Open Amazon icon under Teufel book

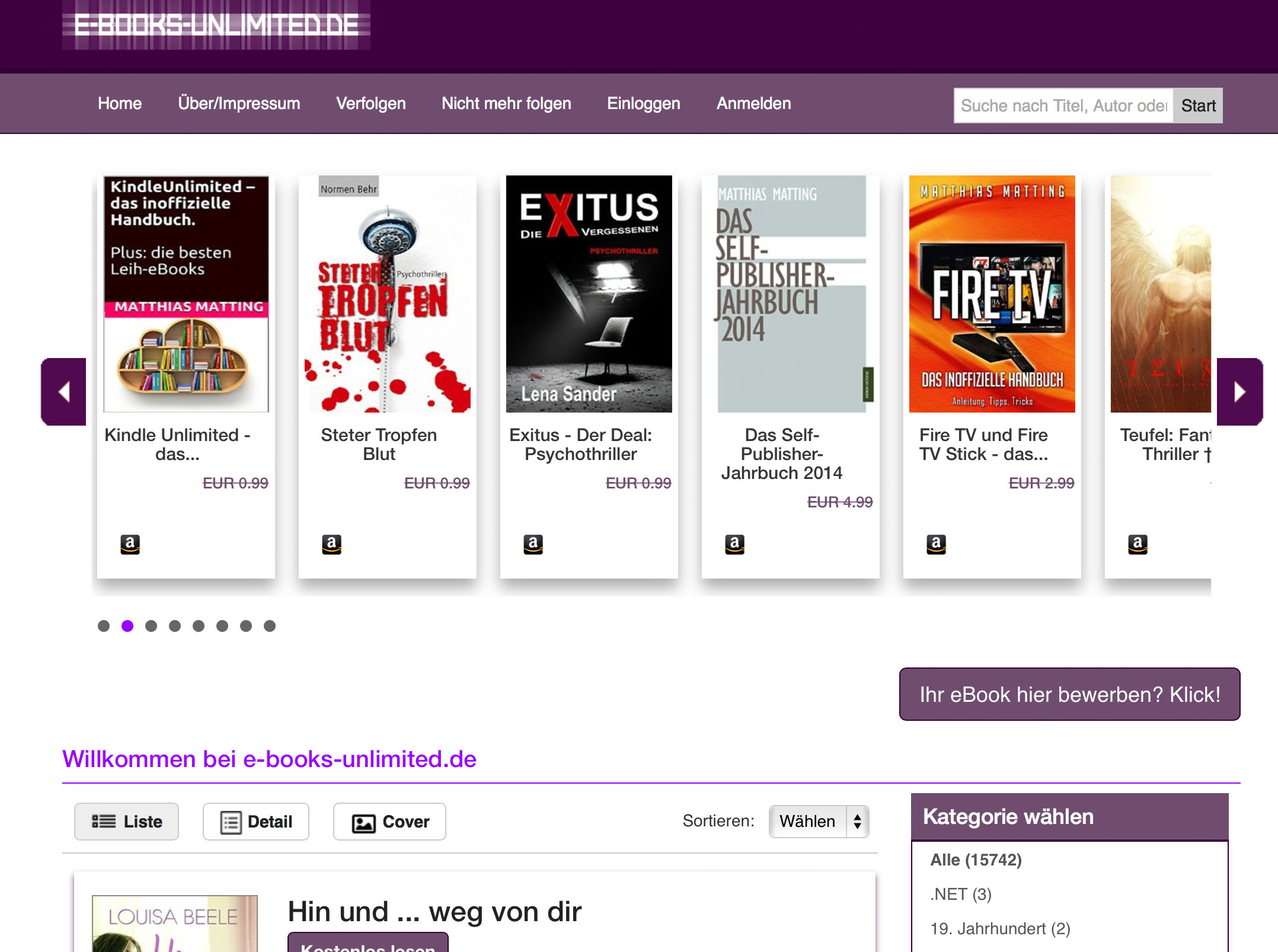(1138, 544)
